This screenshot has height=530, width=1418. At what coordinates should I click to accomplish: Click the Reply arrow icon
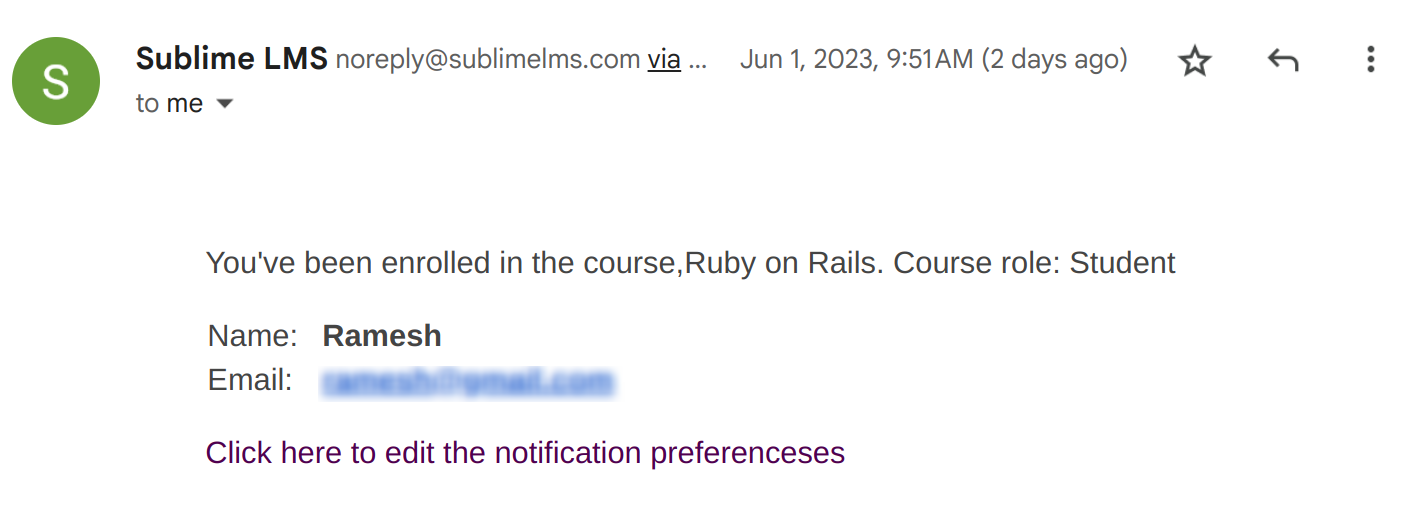[x=1283, y=61]
